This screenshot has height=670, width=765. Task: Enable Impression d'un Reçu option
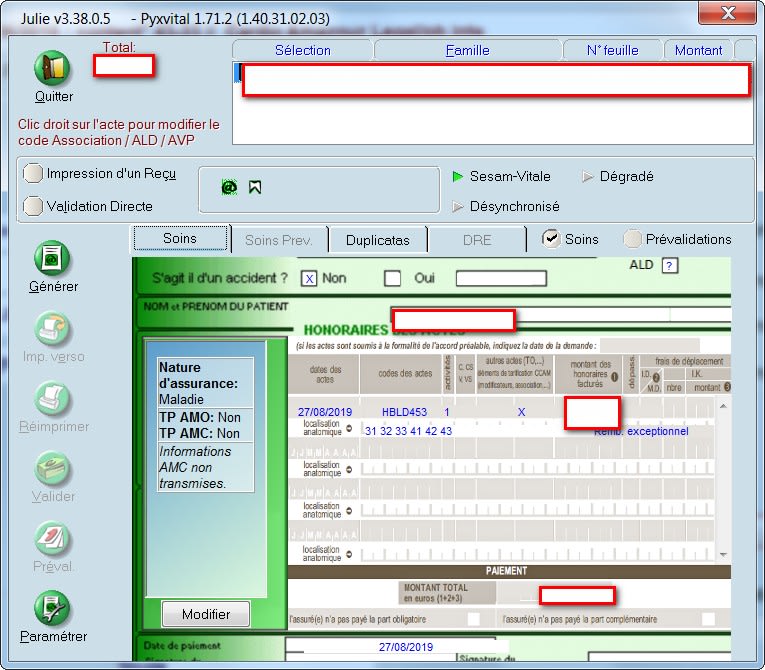coord(33,174)
